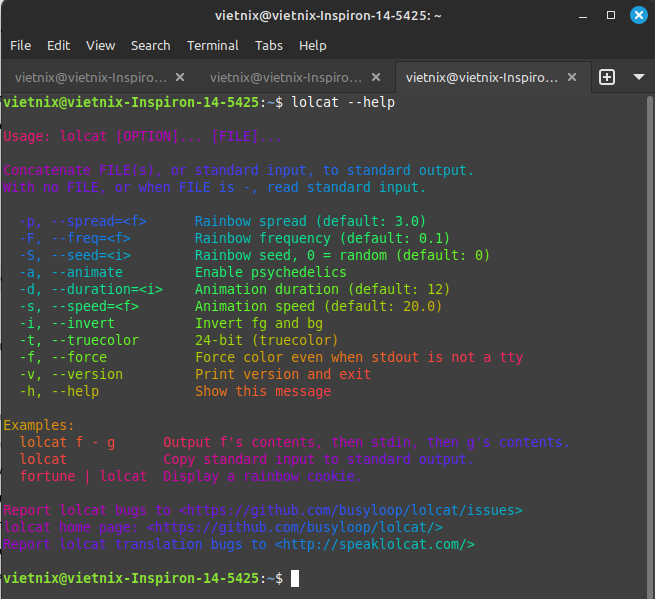Close the third active terminal tab
This screenshot has height=599, width=655.
[572, 77]
